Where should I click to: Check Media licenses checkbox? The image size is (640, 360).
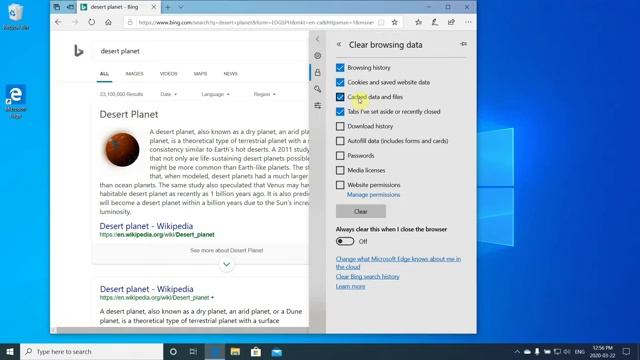coord(340,170)
